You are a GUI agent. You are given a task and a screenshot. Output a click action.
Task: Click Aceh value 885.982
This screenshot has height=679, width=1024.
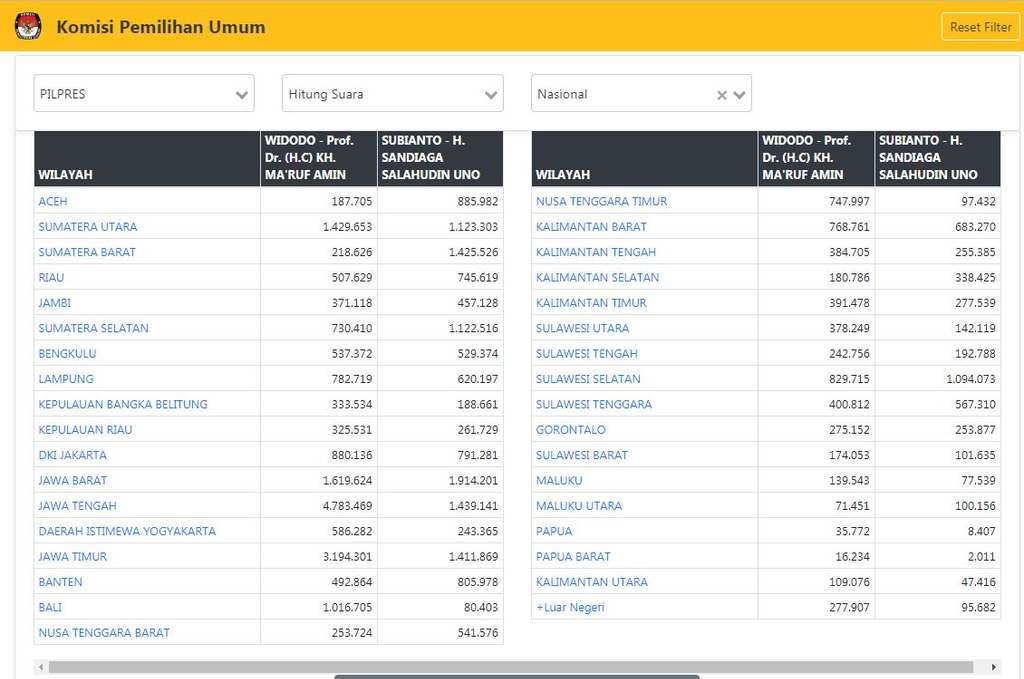coord(477,202)
